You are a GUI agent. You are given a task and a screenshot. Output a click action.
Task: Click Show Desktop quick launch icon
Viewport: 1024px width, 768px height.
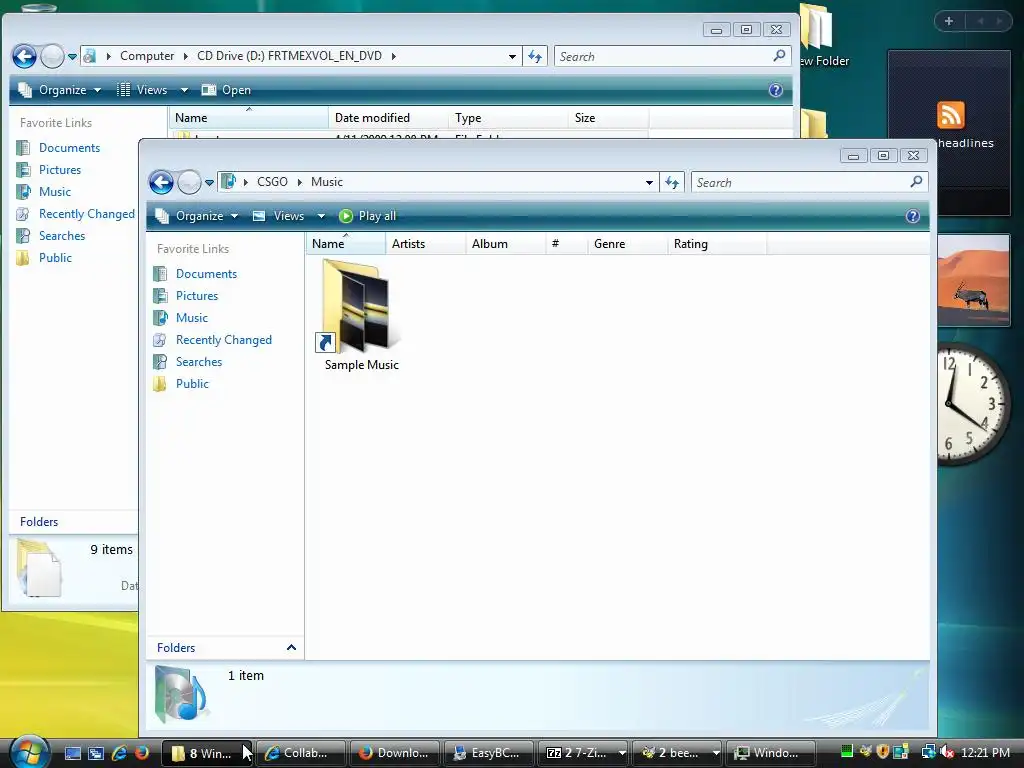pos(72,753)
